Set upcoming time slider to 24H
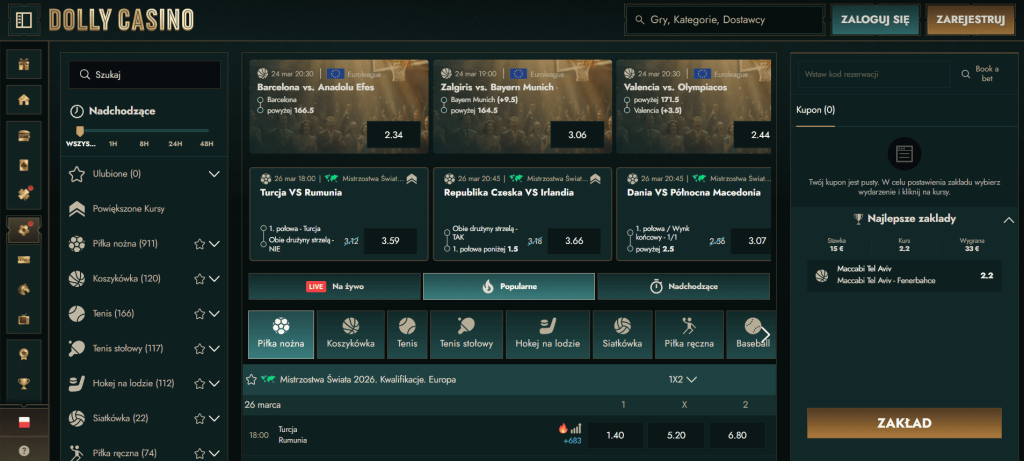The image size is (1024, 461). pos(175,143)
